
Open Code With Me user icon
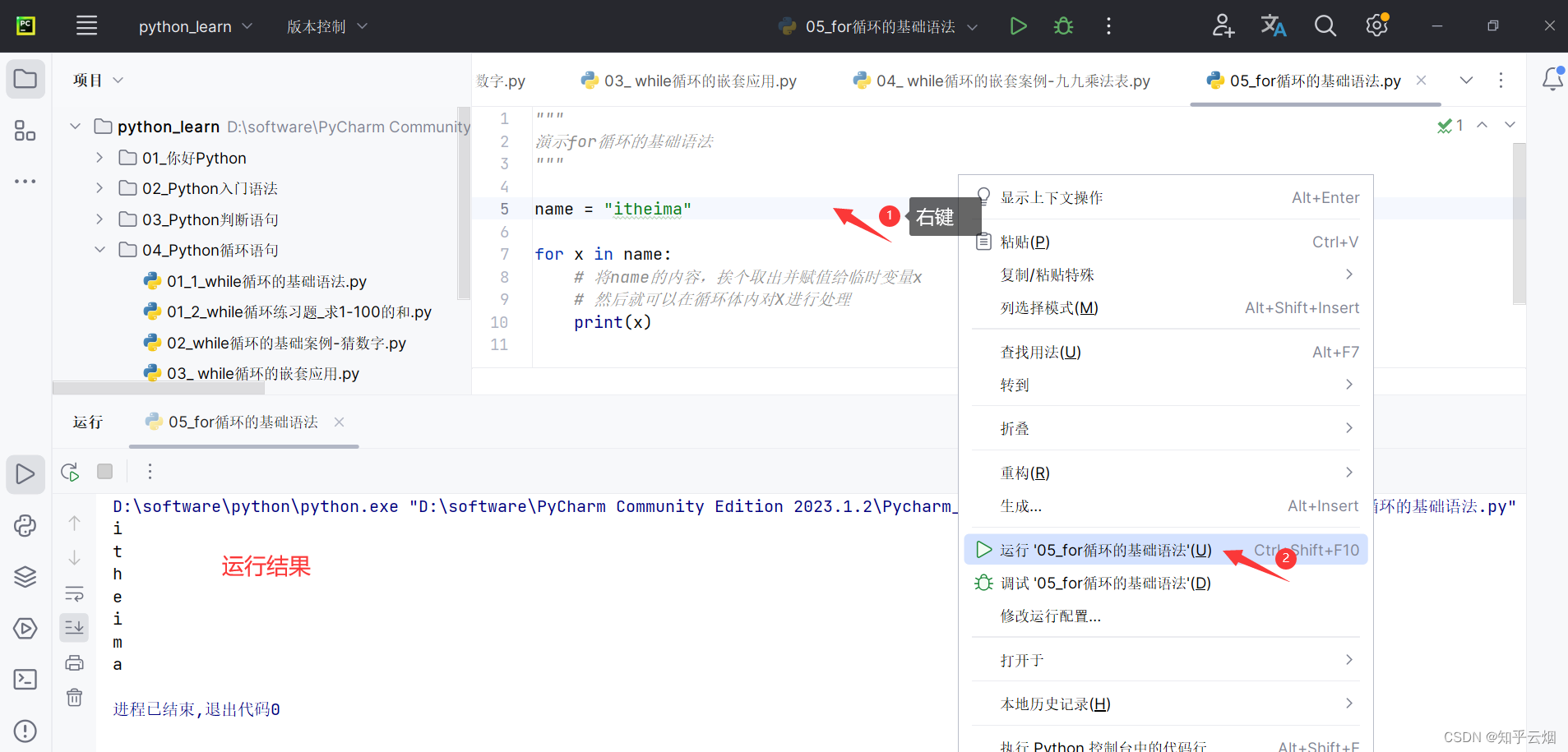tap(1223, 26)
